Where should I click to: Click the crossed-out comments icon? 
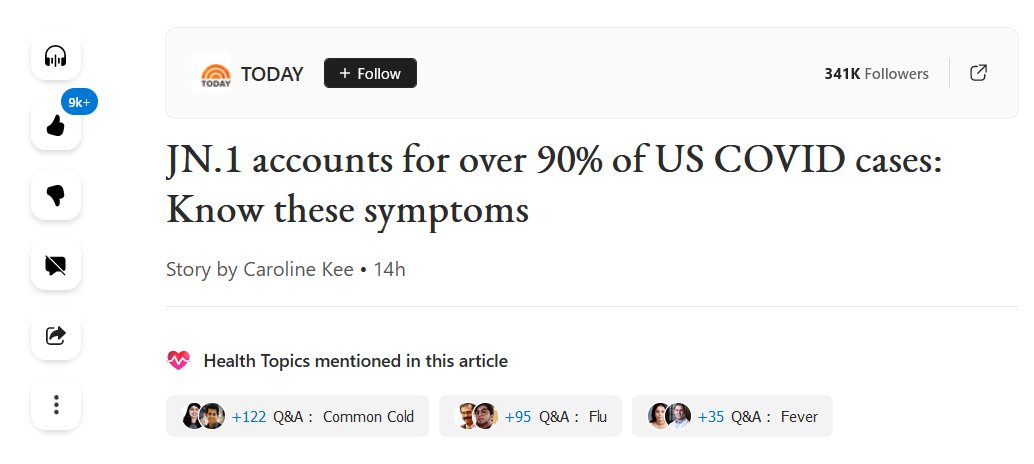point(56,265)
